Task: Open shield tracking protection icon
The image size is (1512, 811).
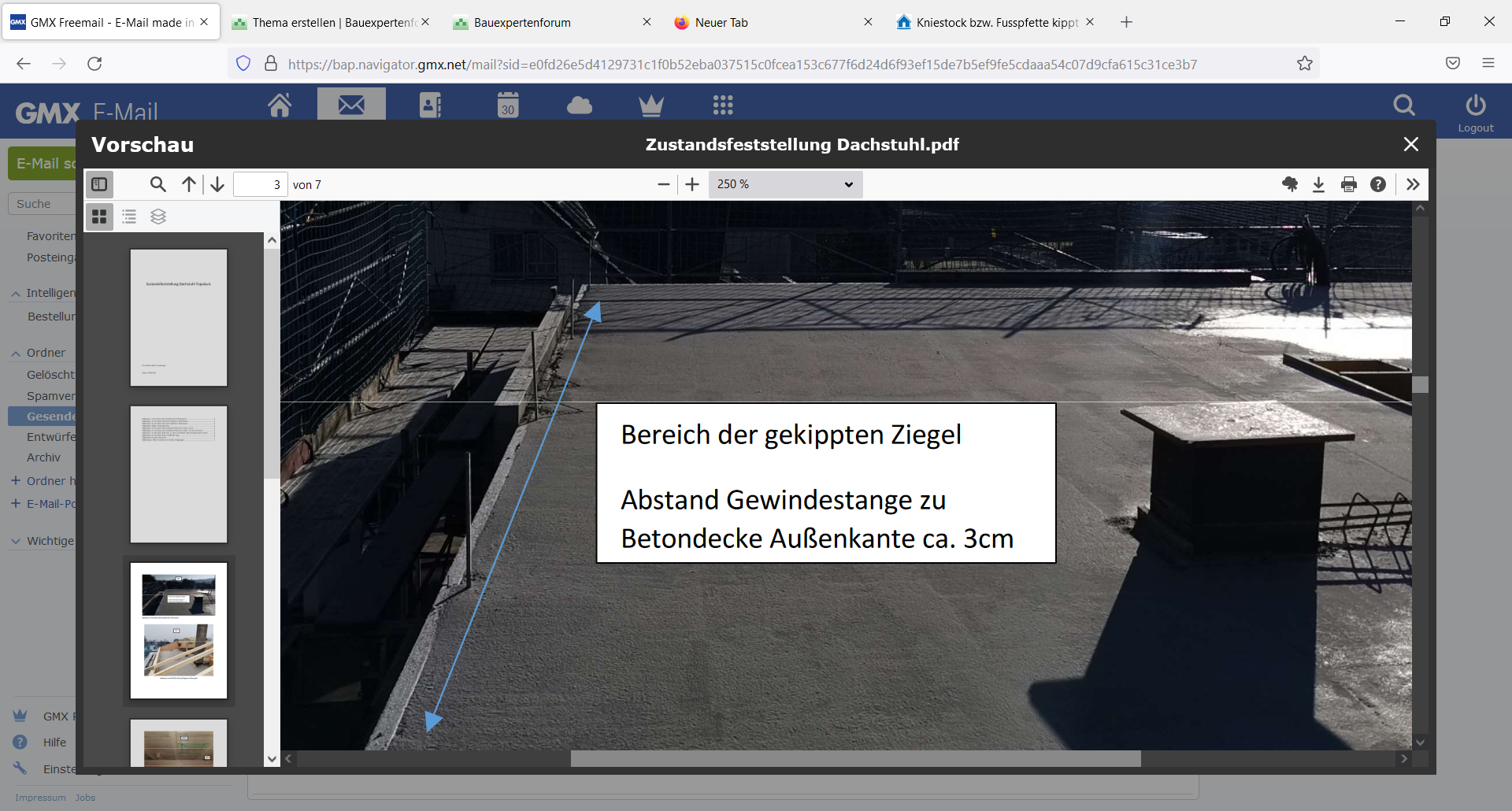Action: pyautogui.click(x=243, y=64)
